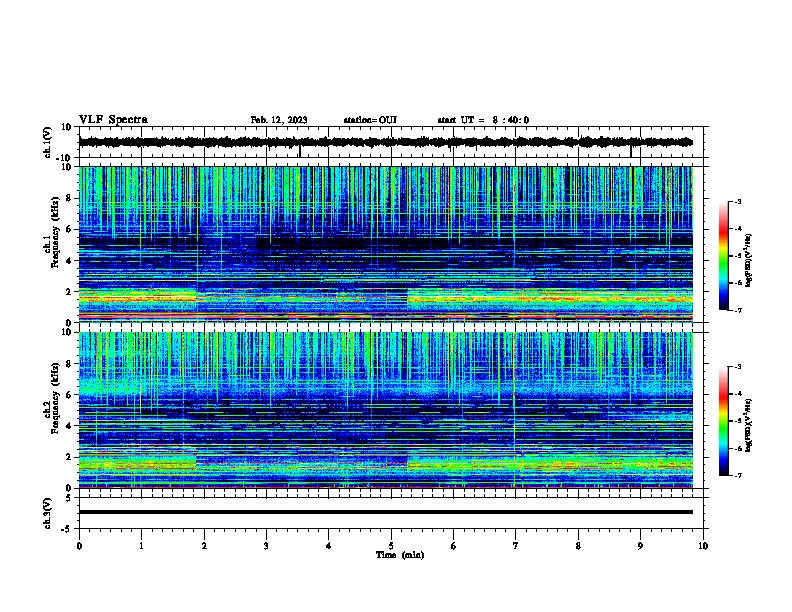Click the ch.1 "Frequency (kHz)" axis label
The height and width of the screenshot is (612, 792).
[55, 232]
